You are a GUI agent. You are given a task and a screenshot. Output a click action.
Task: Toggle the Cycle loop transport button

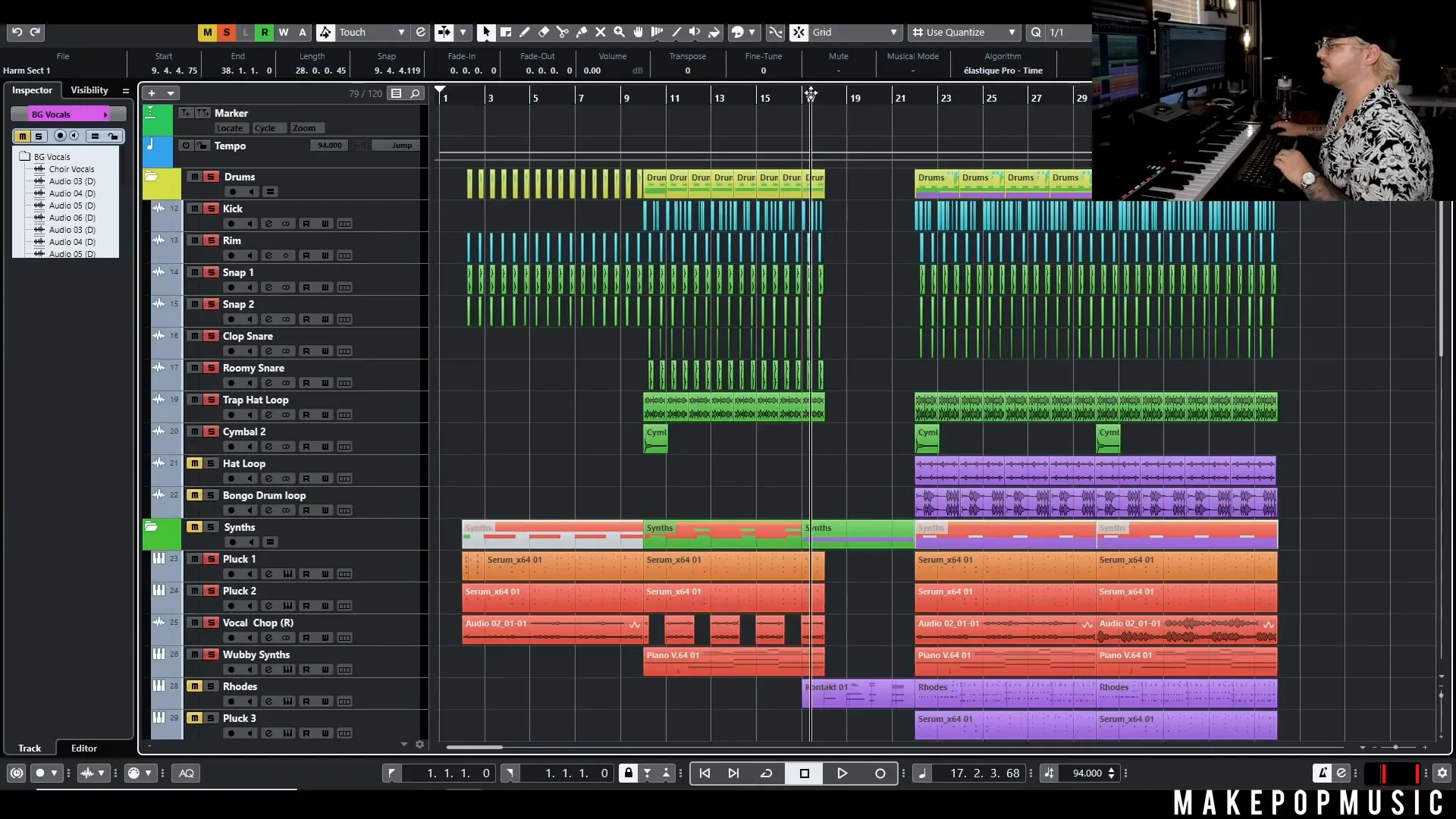point(767,773)
